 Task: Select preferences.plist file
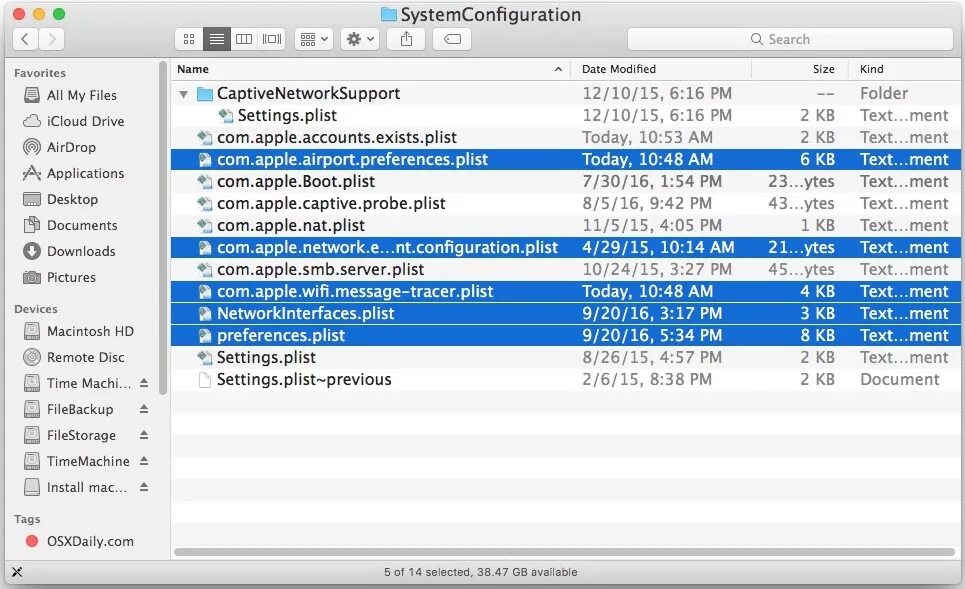click(566, 335)
